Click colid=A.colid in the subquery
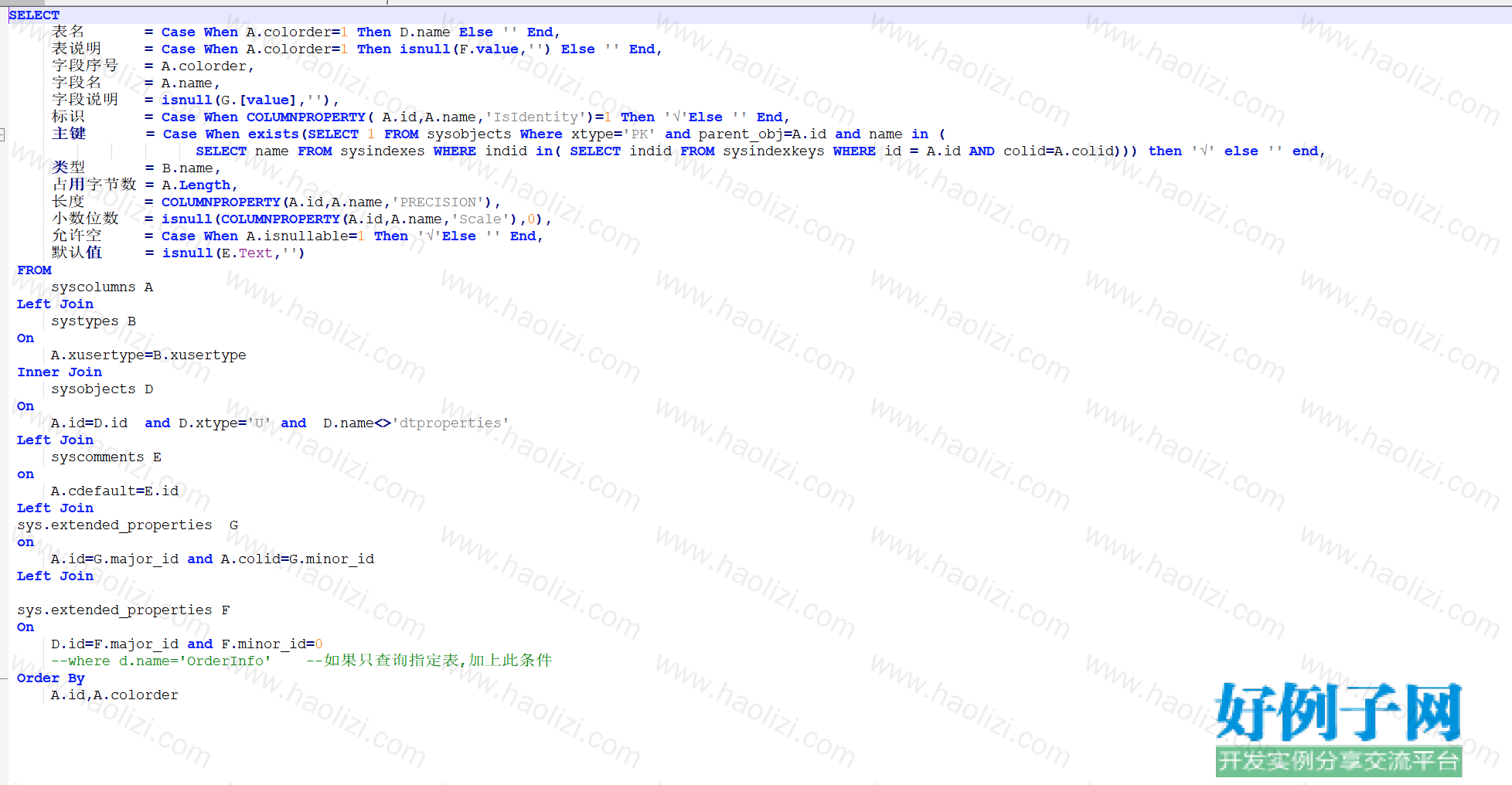This screenshot has width=1512, height=785. click(x=1060, y=151)
